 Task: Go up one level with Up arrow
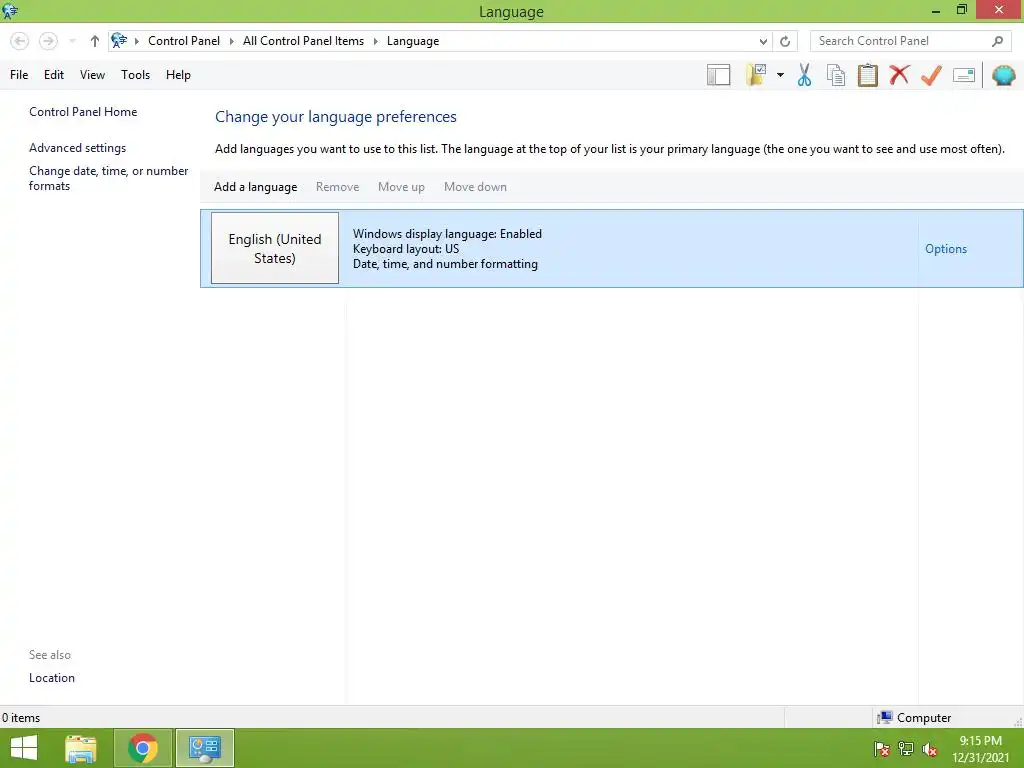coord(95,41)
